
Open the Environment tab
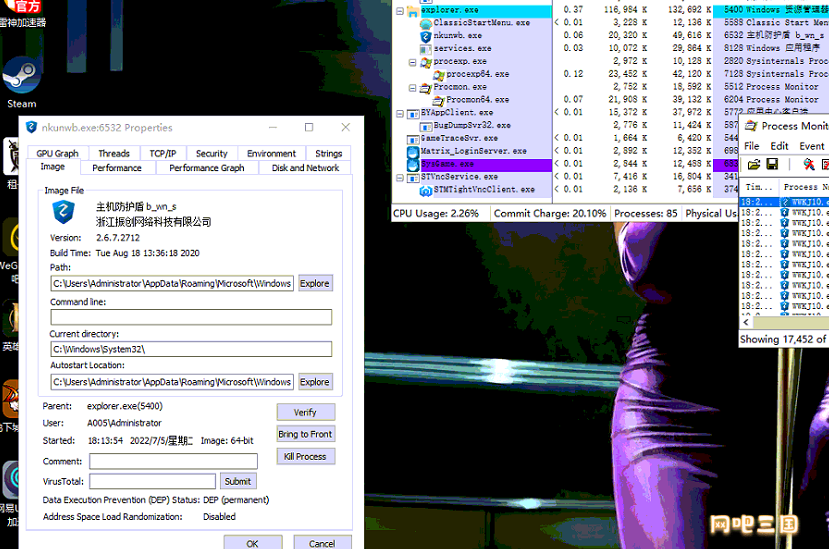[271, 153]
